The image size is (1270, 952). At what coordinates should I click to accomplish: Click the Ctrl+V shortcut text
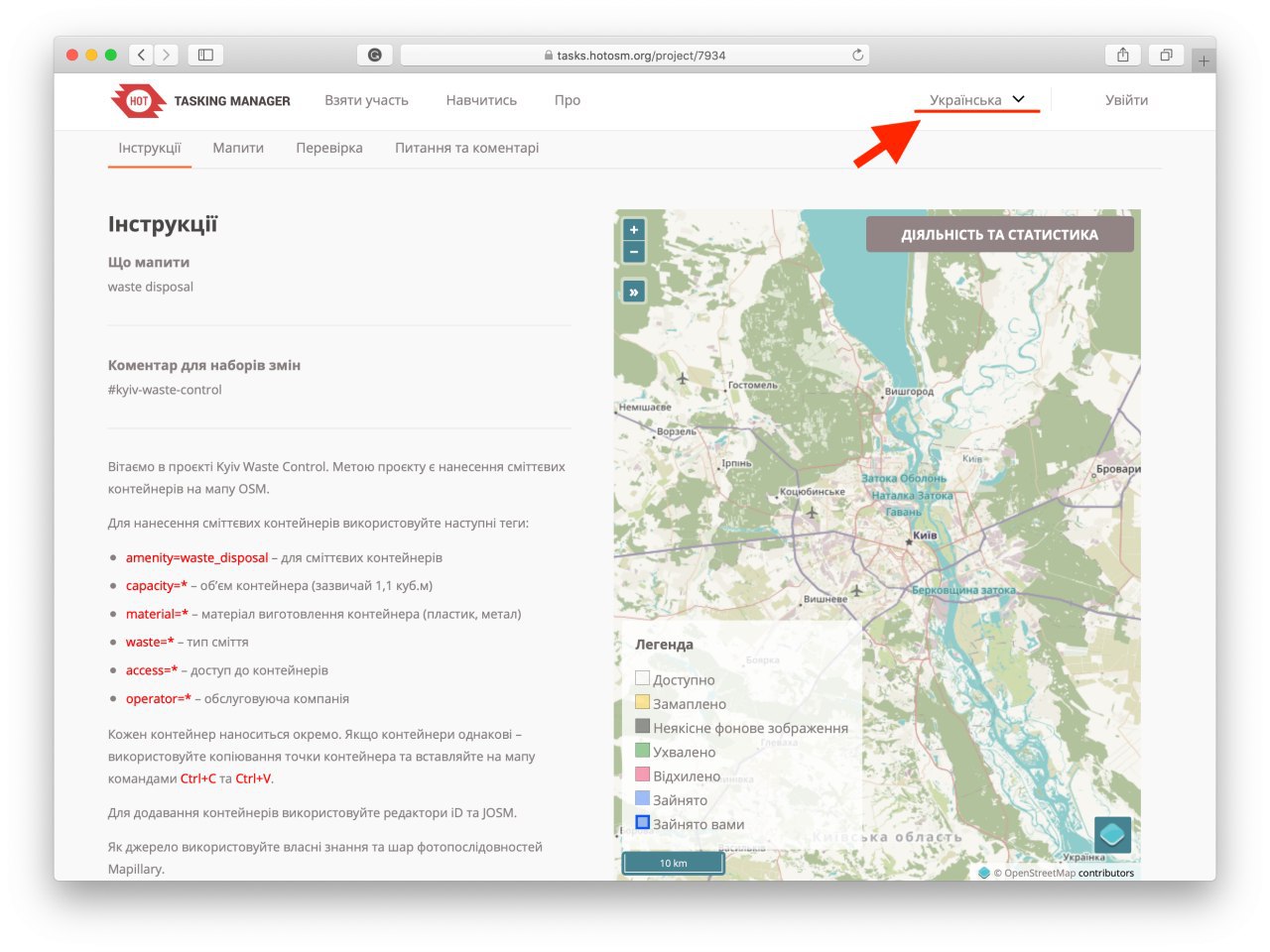(x=253, y=778)
